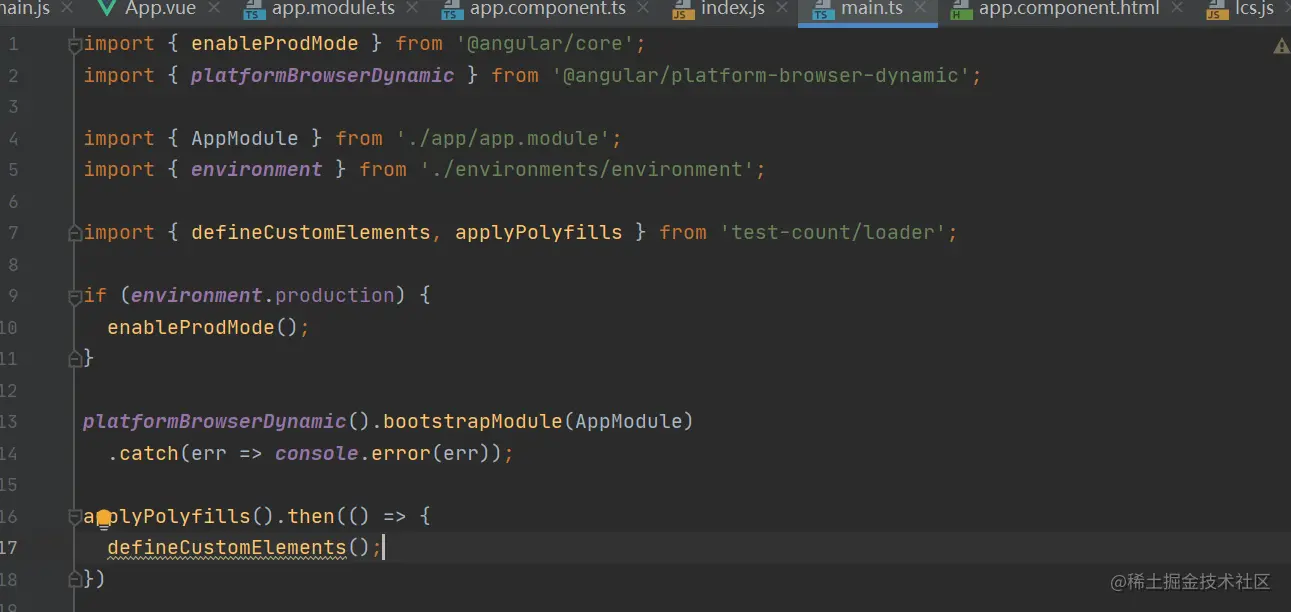Image resolution: width=1291 pixels, height=612 pixels.
Task: Click the HTML file icon on app.component.html tab
Action: tap(961, 10)
